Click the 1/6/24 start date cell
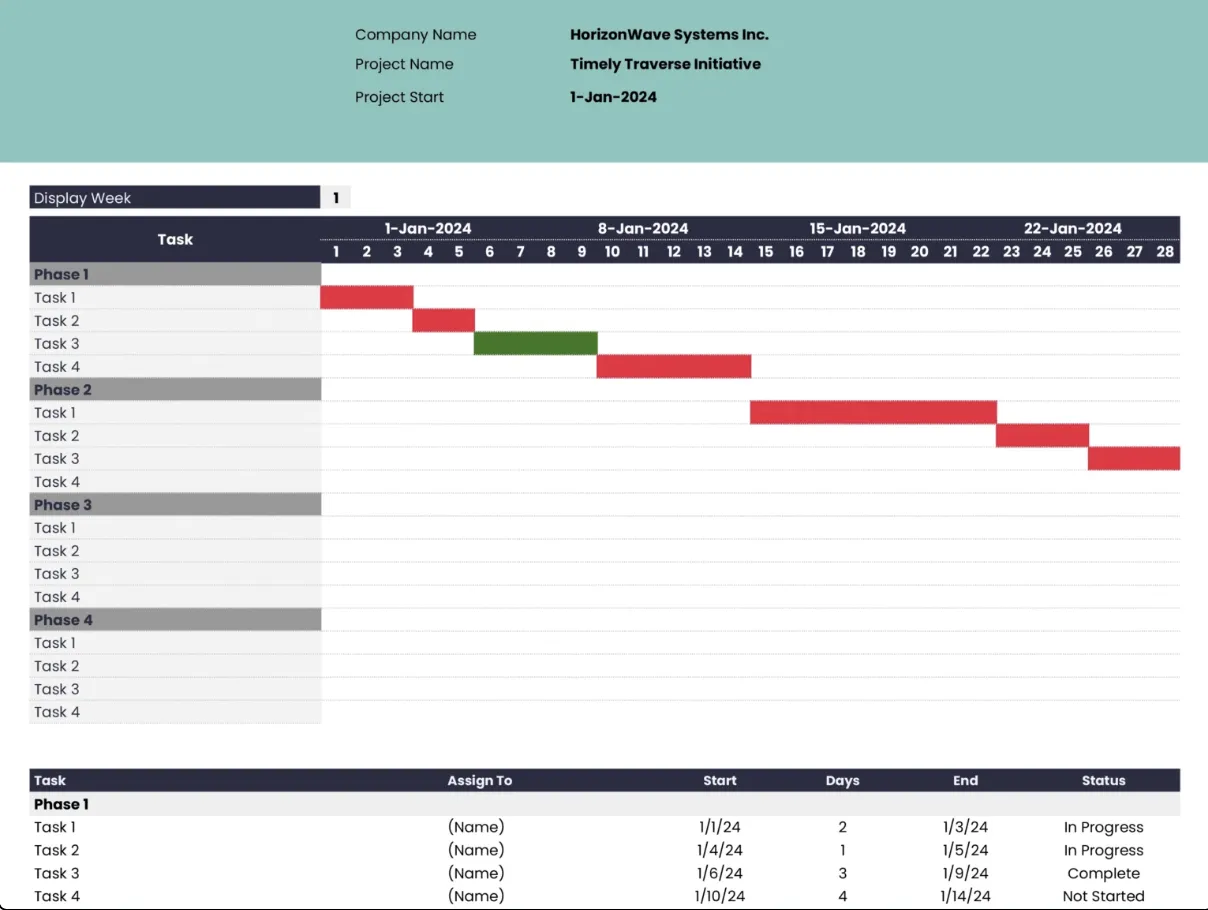This screenshot has height=910, width=1208. coord(720,873)
